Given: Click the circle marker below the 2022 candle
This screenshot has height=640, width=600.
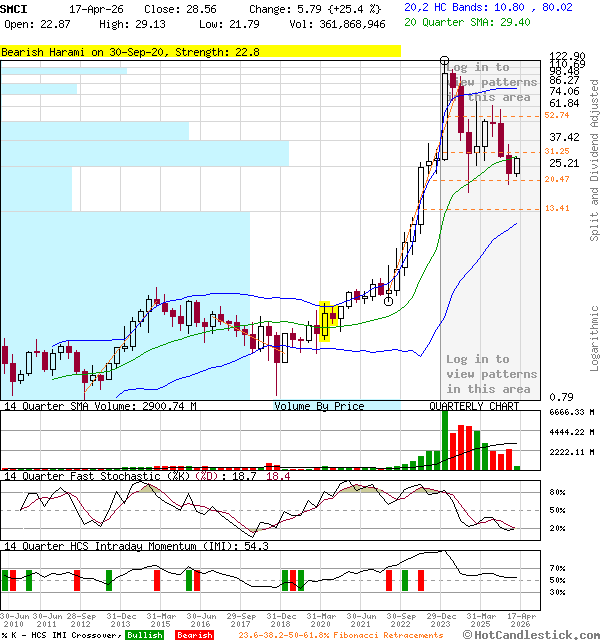Looking at the screenshot, I should point(388,301).
